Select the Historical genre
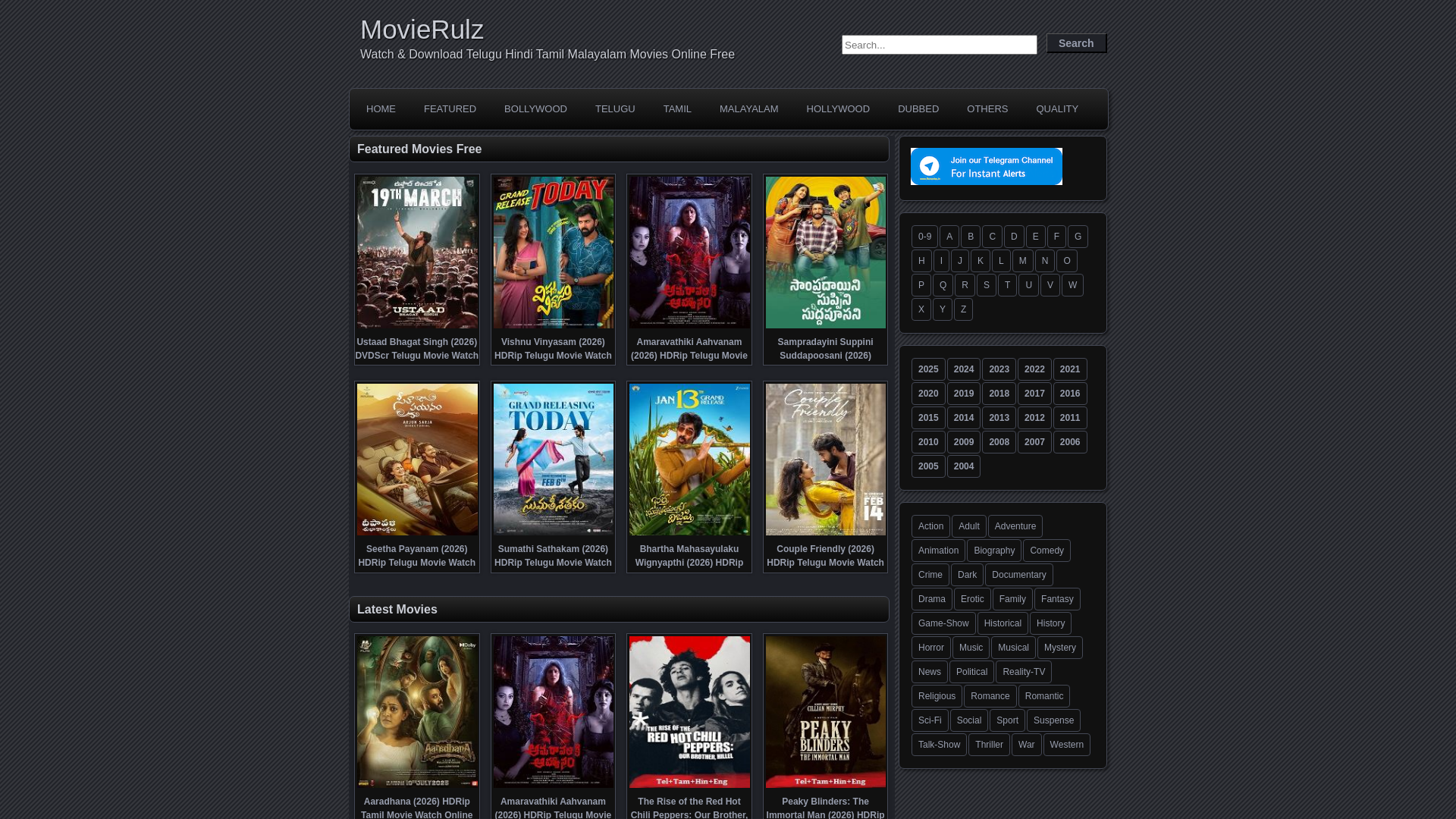This screenshot has height=819, width=1456. pyautogui.click(x=1003, y=623)
